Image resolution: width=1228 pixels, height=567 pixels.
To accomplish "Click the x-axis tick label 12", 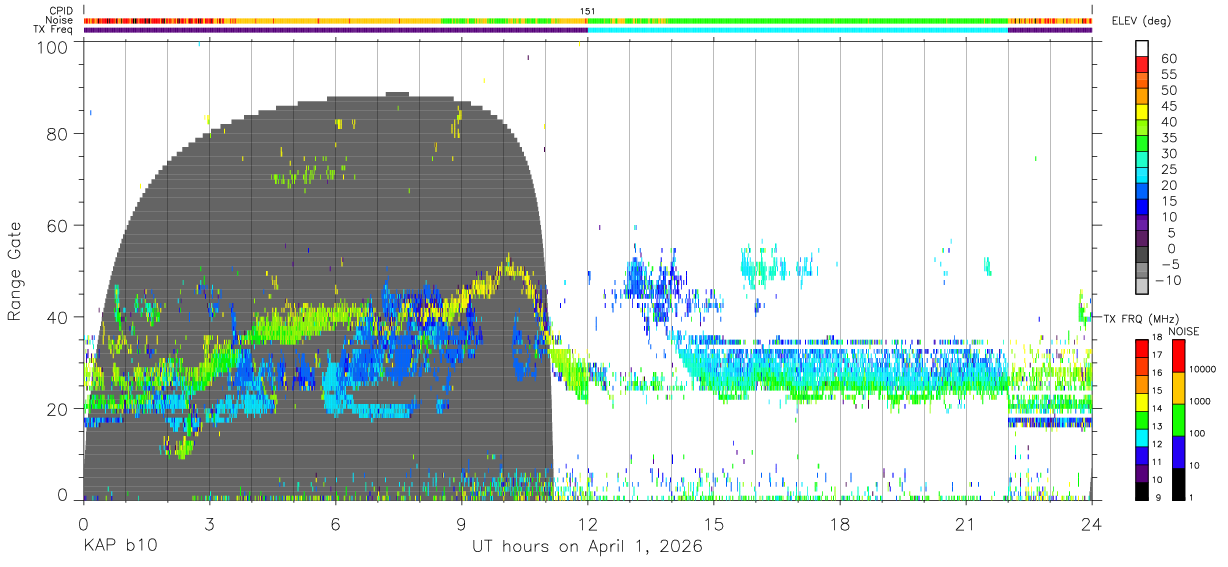I will 588,524.
